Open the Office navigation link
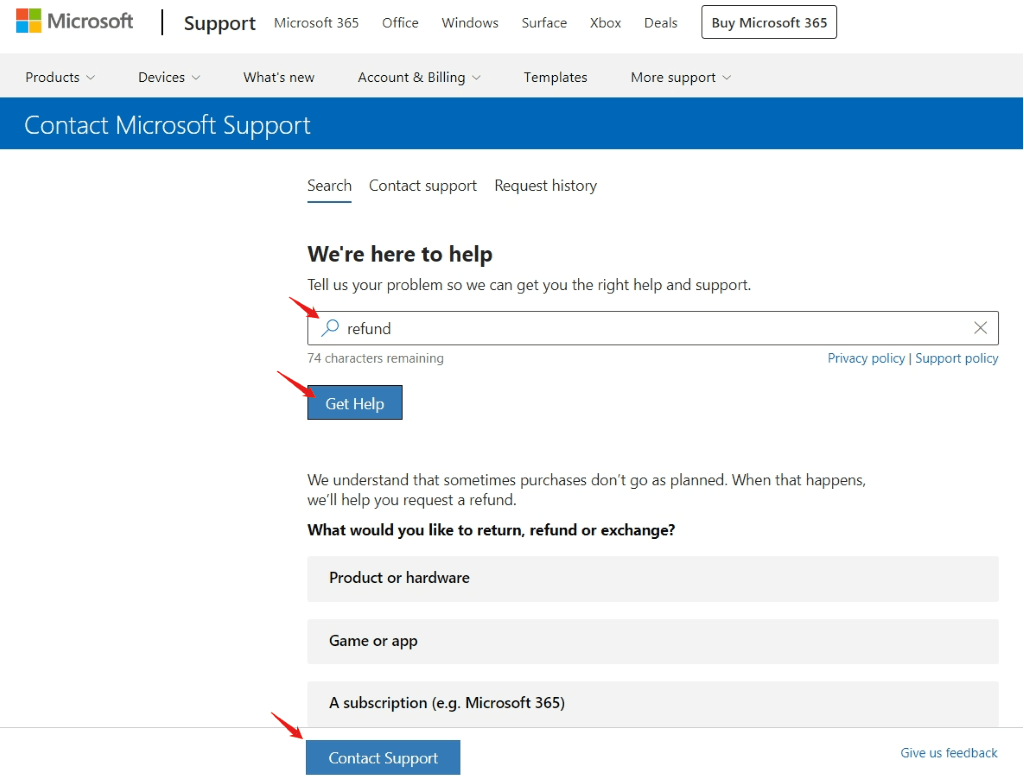 (x=400, y=23)
